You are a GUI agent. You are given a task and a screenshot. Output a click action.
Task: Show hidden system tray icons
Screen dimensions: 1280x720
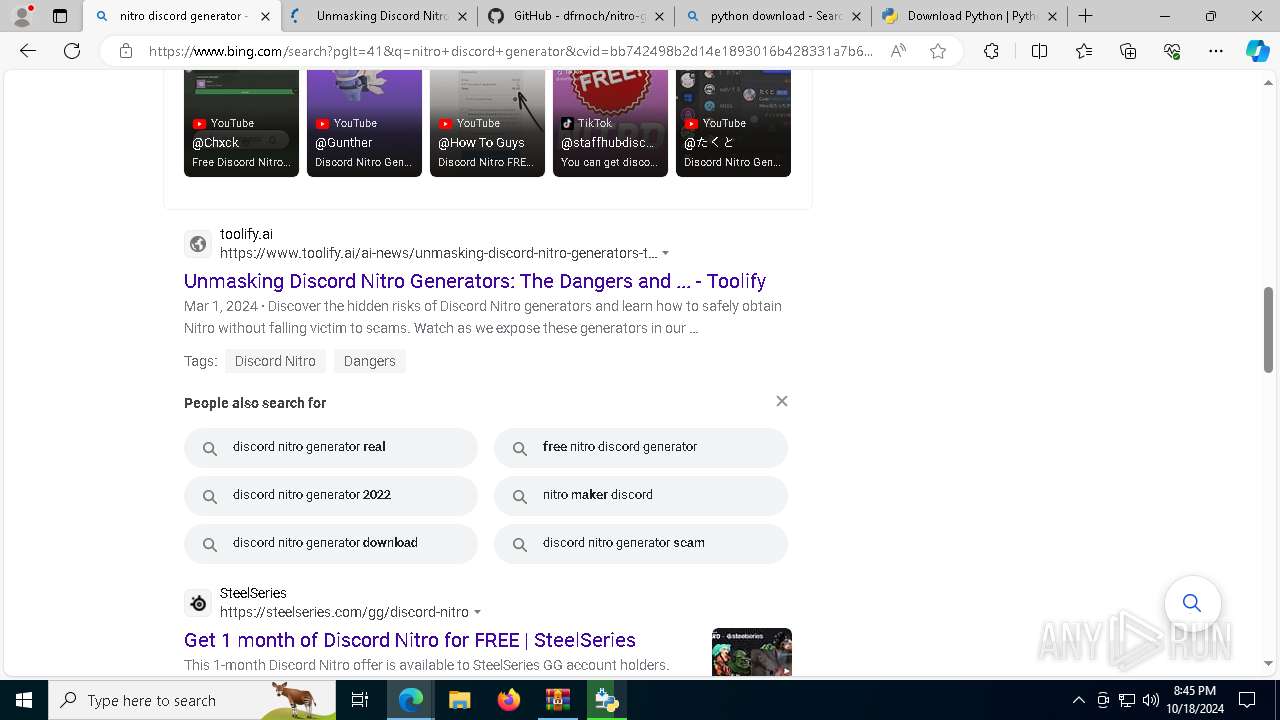click(x=1078, y=700)
